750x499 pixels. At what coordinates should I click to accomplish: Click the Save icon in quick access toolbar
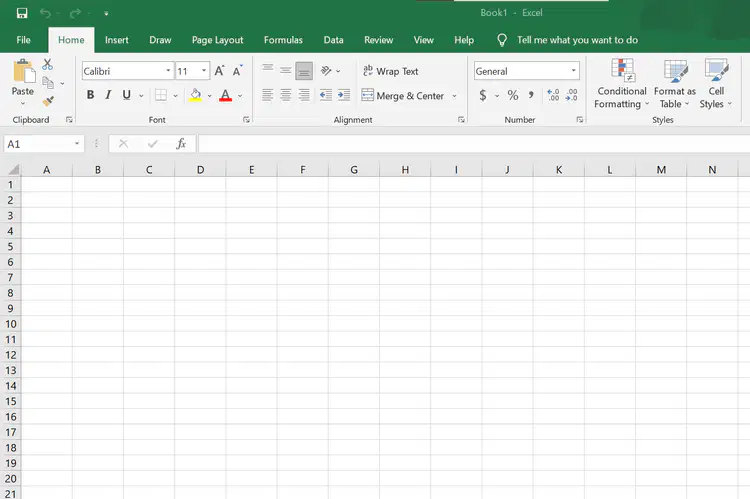coord(22,13)
